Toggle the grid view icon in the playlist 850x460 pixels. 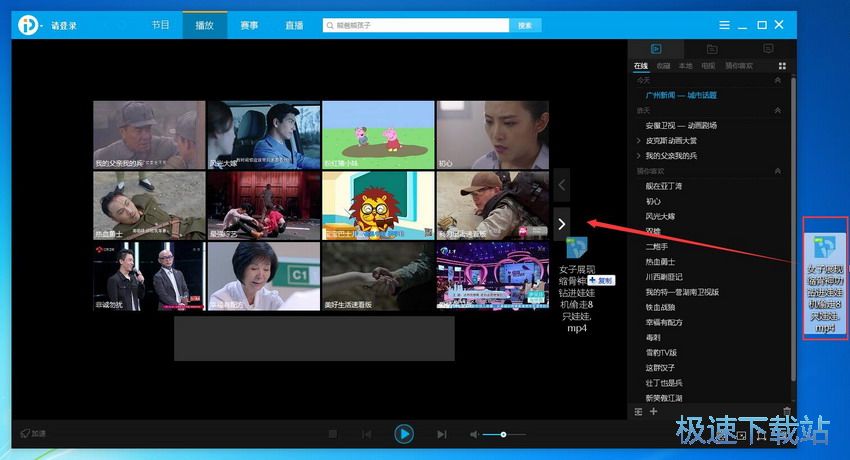[x=782, y=66]
